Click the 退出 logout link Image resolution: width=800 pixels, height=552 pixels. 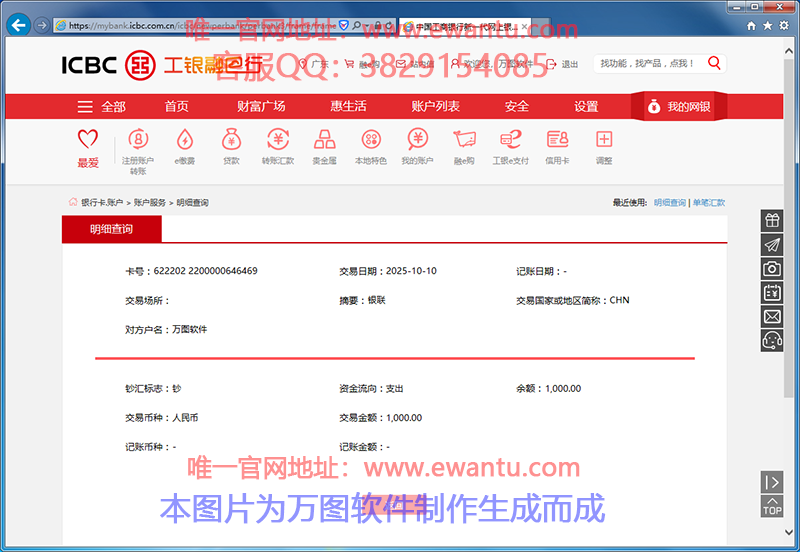pos(563,64)
